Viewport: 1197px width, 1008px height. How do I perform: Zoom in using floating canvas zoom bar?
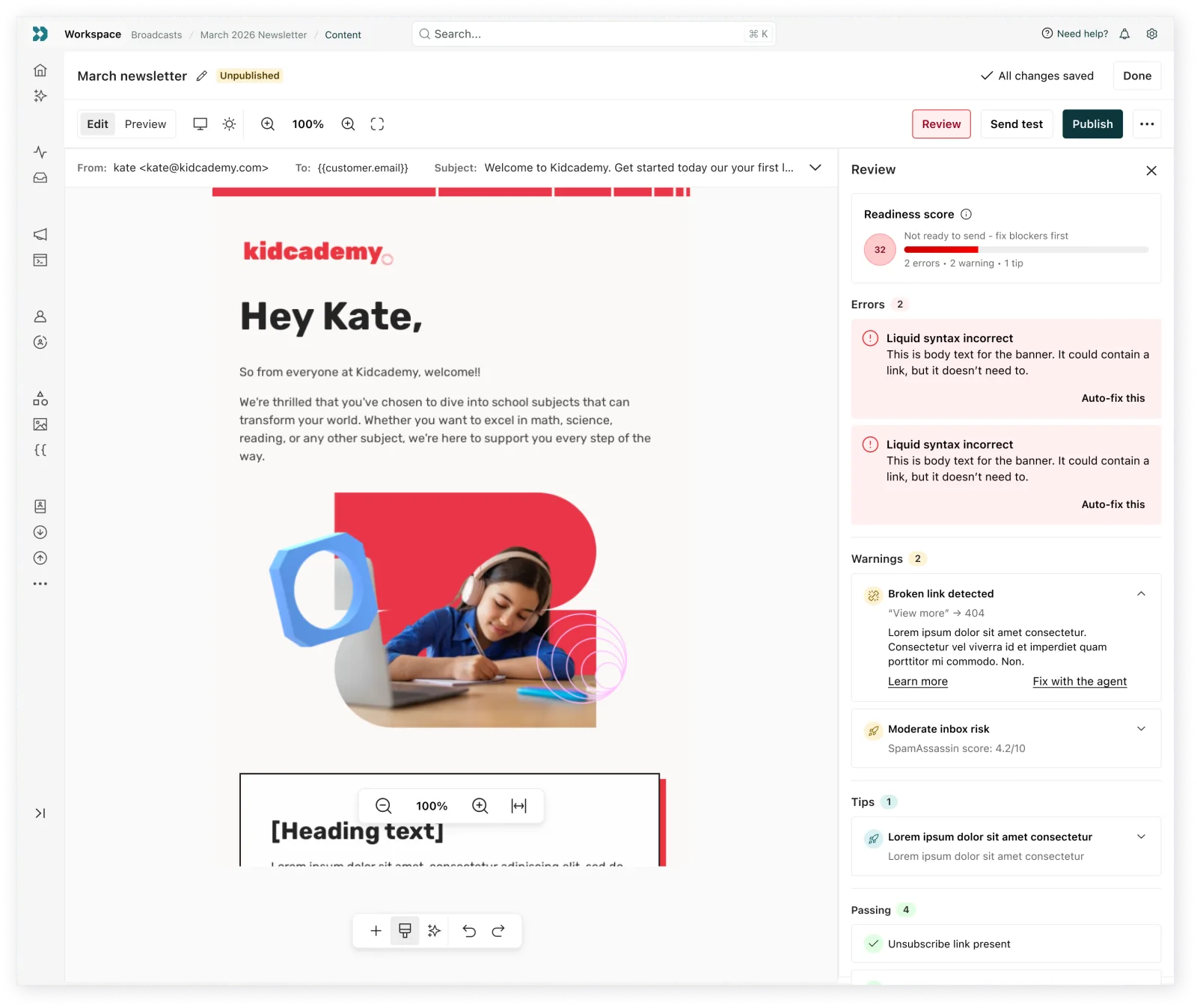coord(480,806)
